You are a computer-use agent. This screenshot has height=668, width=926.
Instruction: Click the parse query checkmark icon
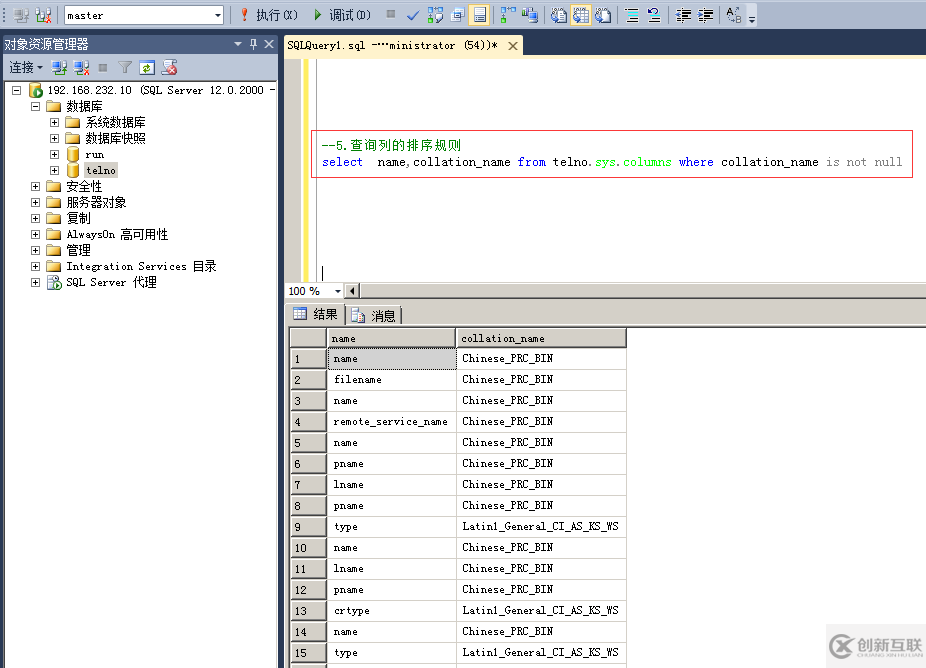[413, 15]
